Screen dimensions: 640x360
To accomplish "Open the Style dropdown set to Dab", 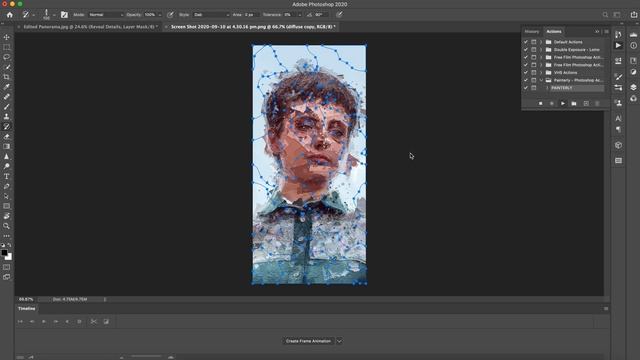I will (211, 15).
